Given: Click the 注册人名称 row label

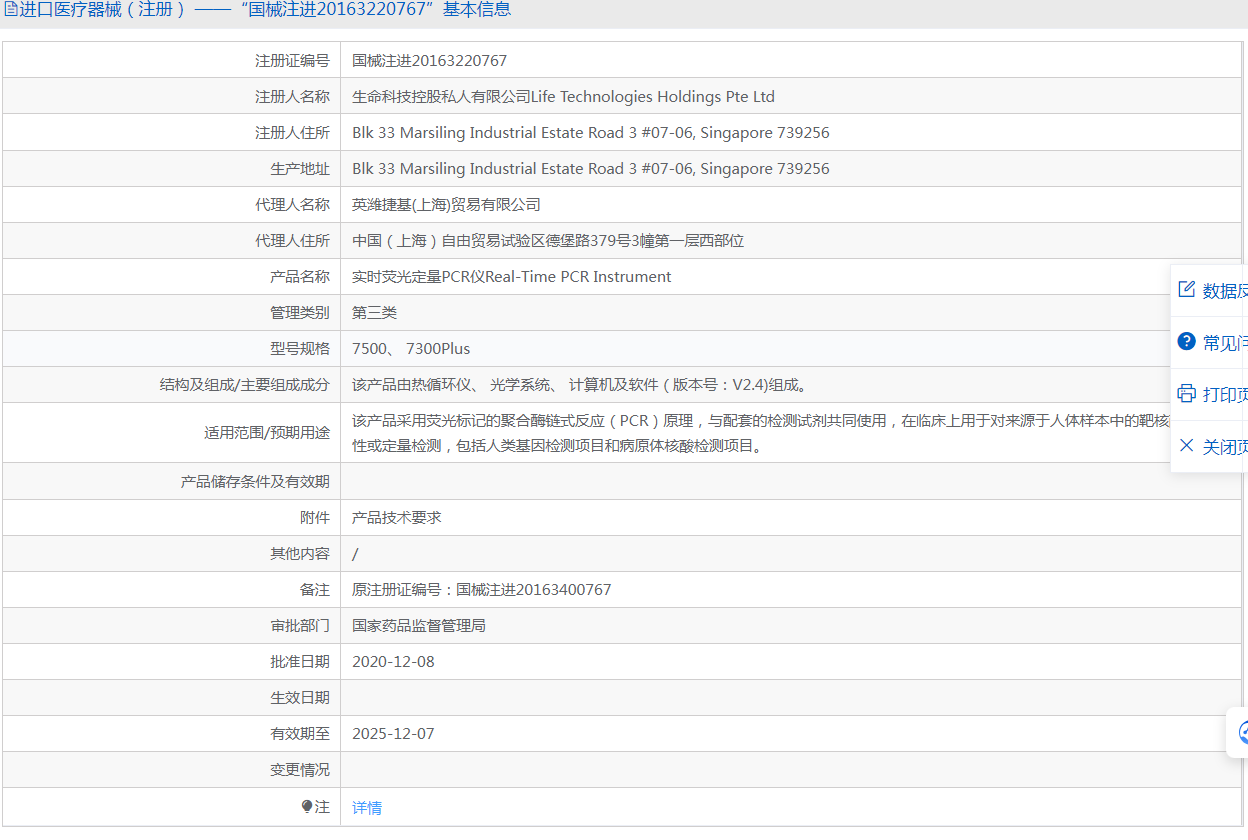Looking at the screenshot, I should [x=292, y=97].
